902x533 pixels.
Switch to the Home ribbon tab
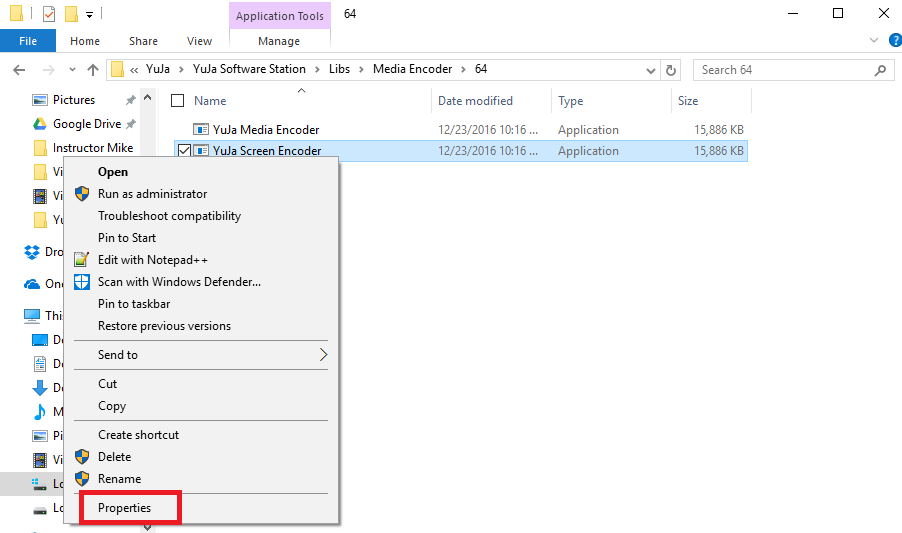pyautogui.click(x=85, y=41)
